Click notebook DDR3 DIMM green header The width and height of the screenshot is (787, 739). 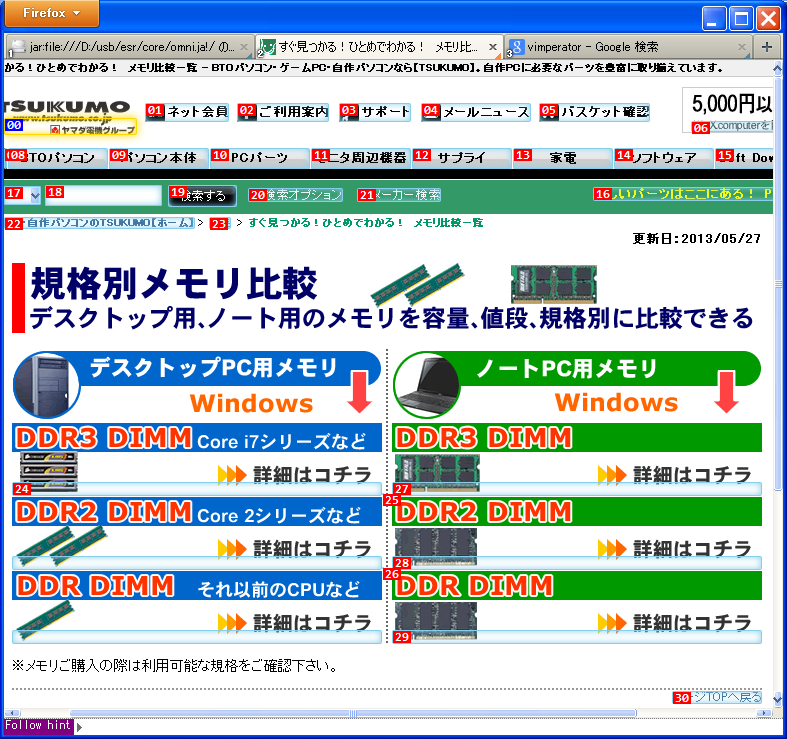(577, 438)
